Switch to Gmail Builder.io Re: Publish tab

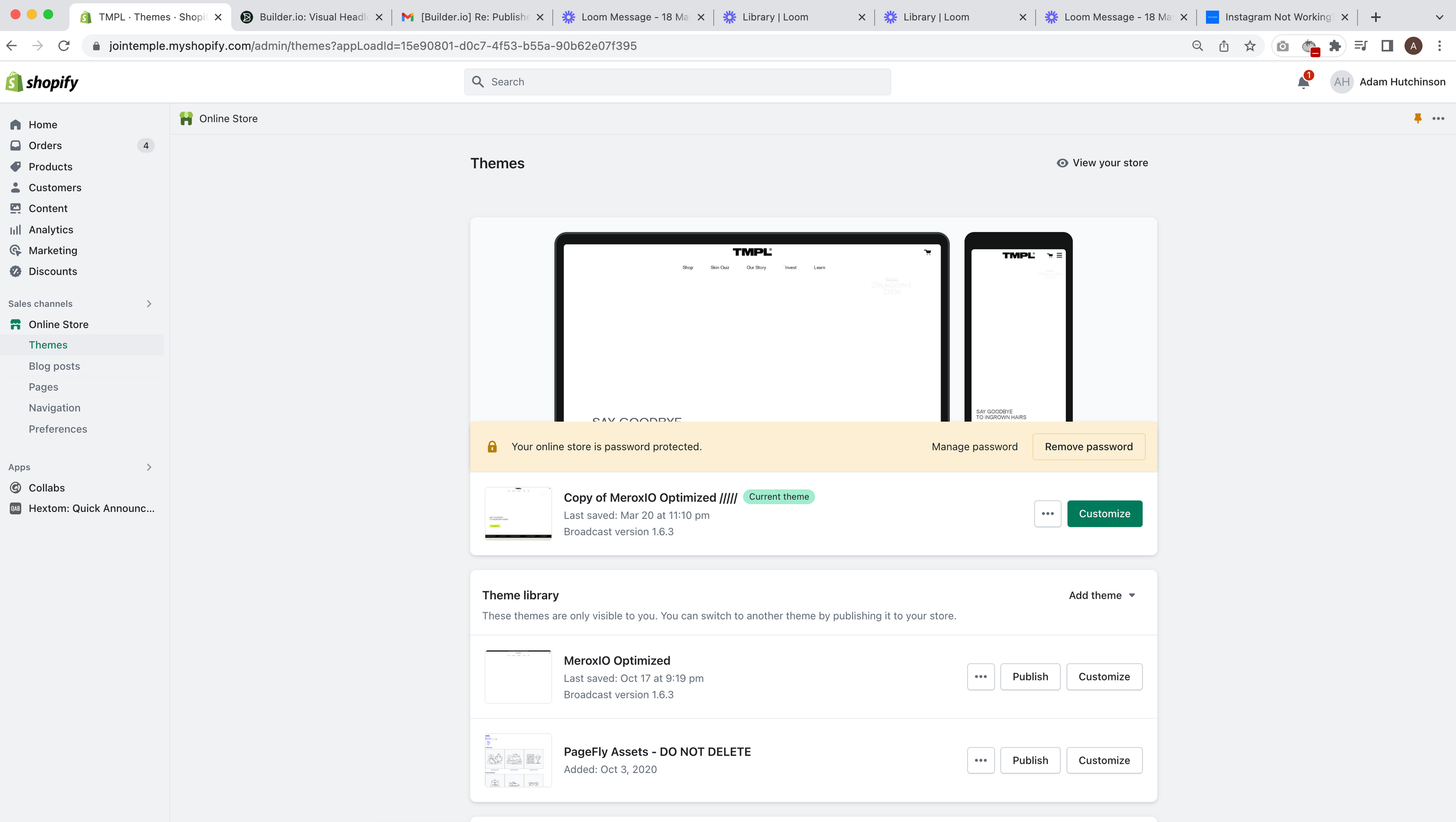[x=472, y=17]
